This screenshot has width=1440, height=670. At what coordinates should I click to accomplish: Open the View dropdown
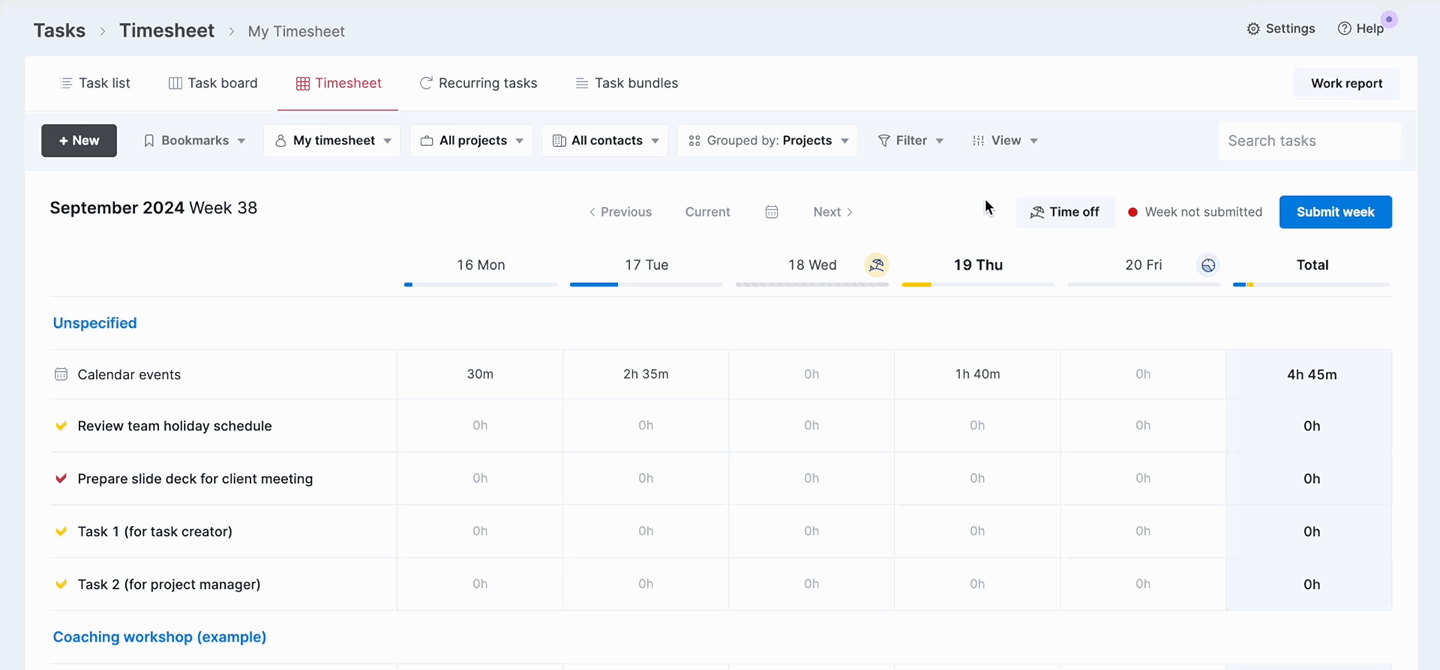(x=1005, y=141)
